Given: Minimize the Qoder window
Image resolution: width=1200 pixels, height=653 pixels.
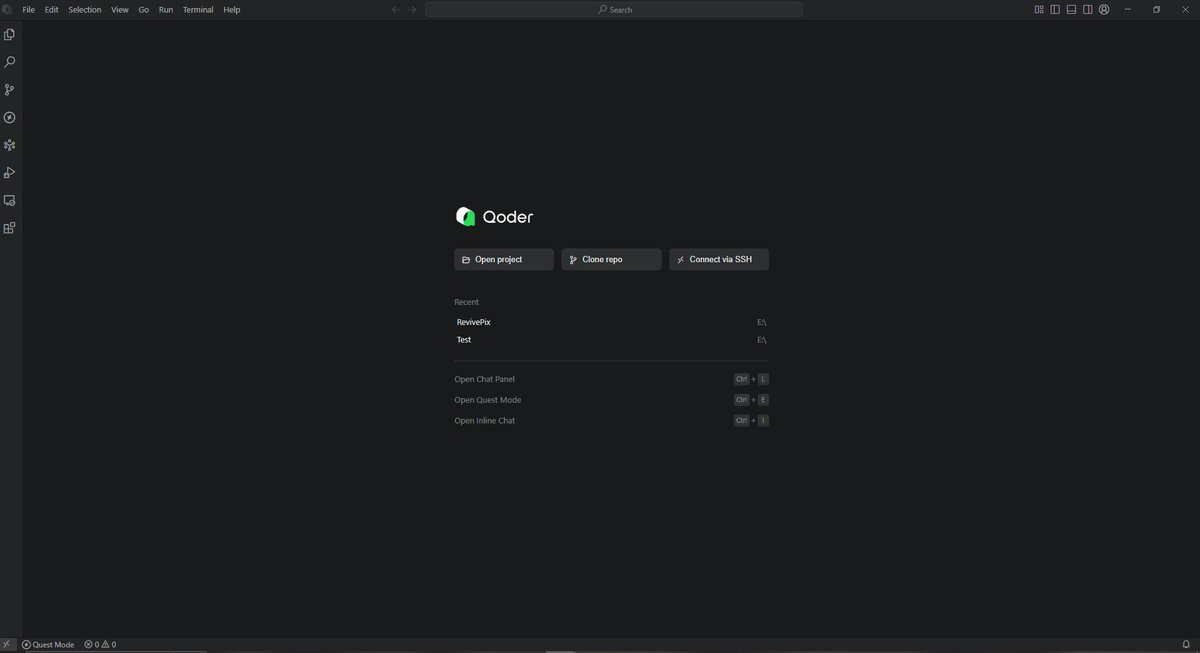Looking at the screenshot, I should pyautogui.click(x=1128, y=9).
